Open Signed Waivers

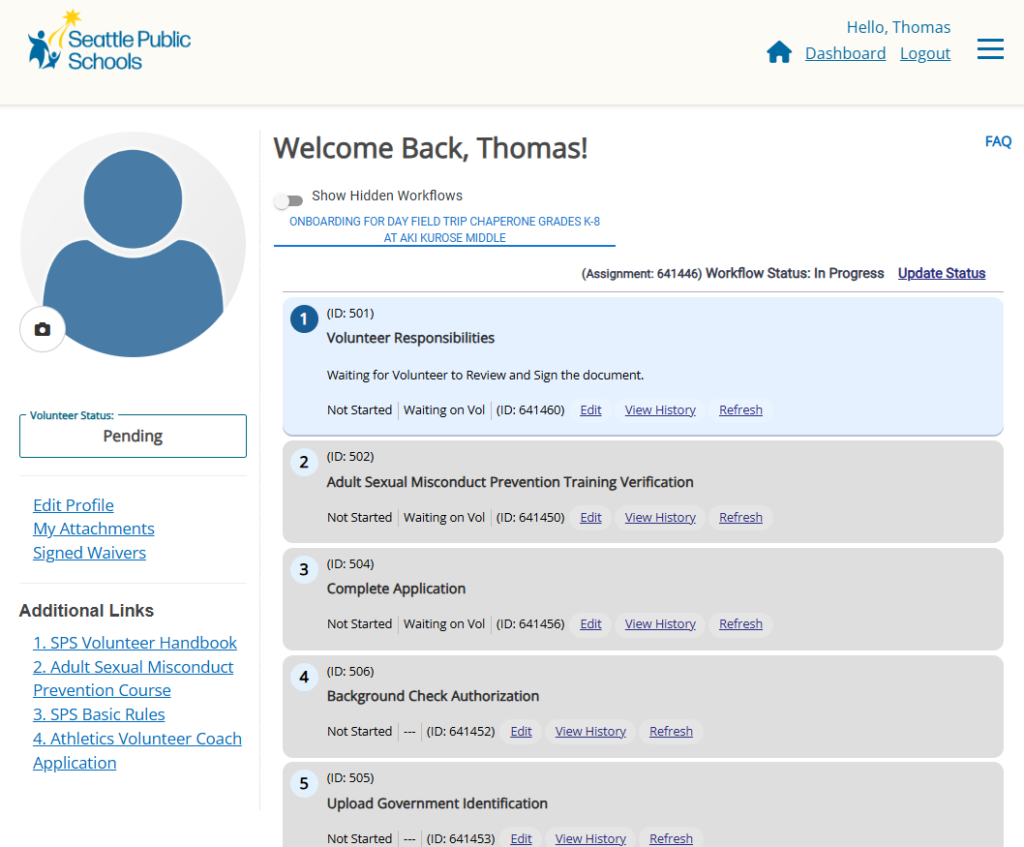89,553
